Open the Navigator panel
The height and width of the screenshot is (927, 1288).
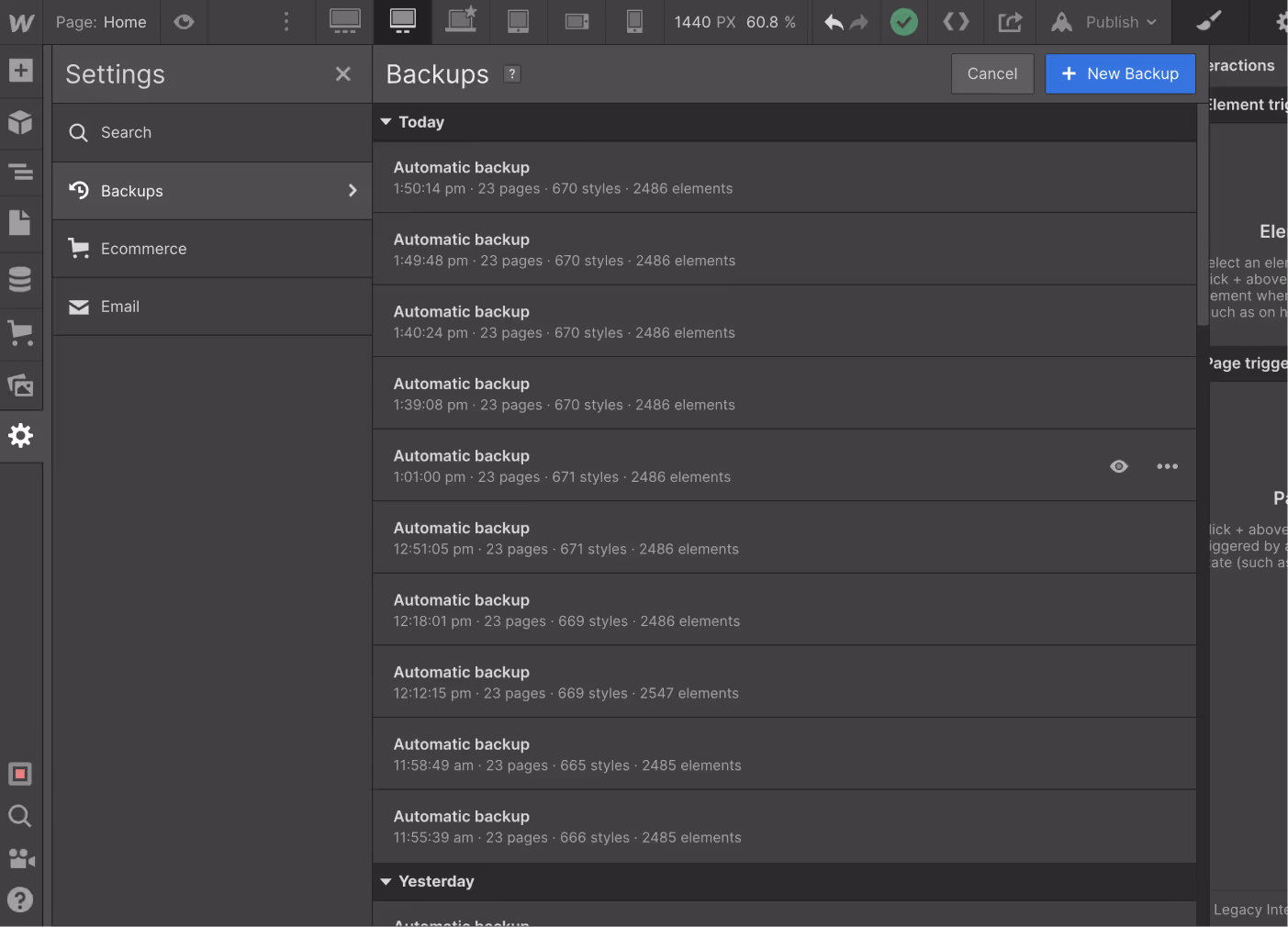pos(20,173)
